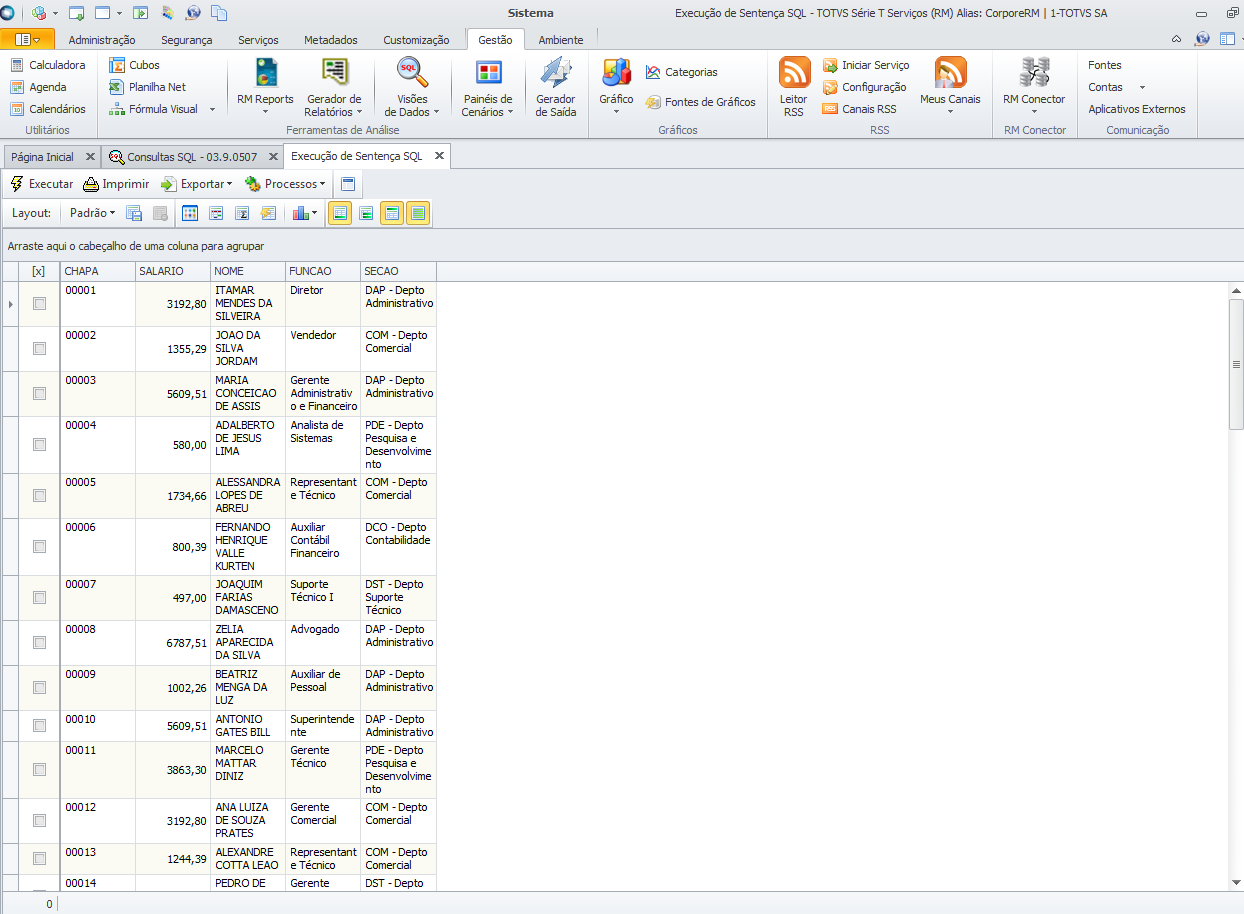This screenshot has width=1244, height=914.
Task: Open Gerador de Relatórios
Action: coord(334,86)
